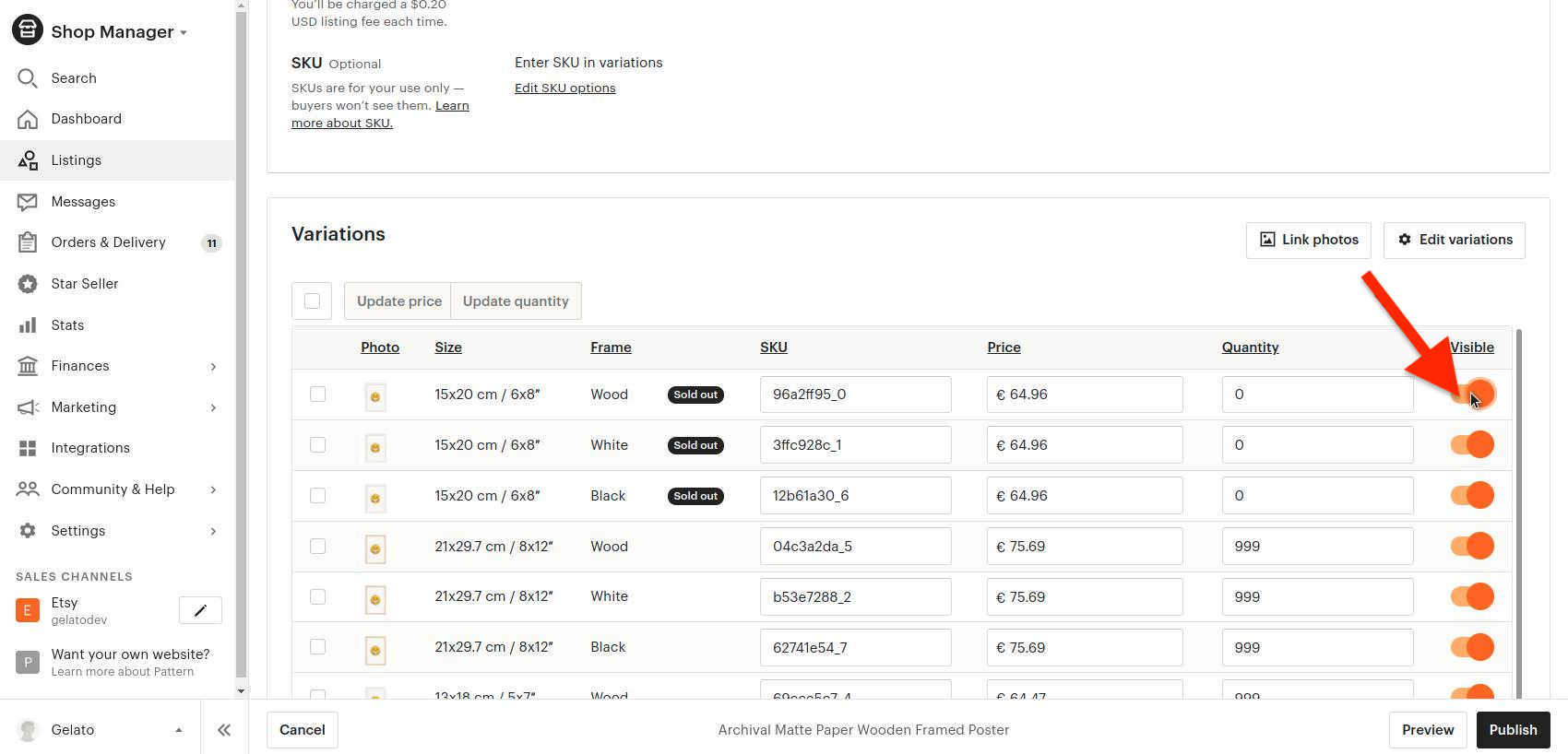Image resolution: width=1568 pixels, height=754 pixels.
Task: Collapse sidebar with the double-chevron icon
Action: (224, 730)
